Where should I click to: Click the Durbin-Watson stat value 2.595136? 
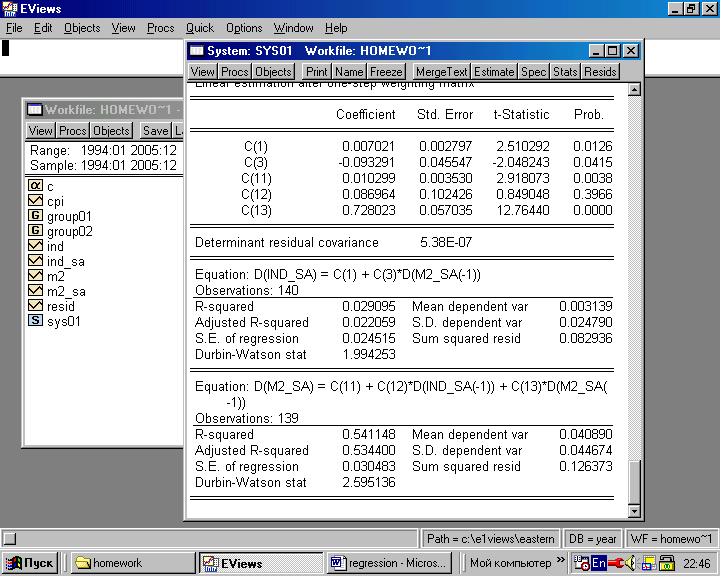368,482
